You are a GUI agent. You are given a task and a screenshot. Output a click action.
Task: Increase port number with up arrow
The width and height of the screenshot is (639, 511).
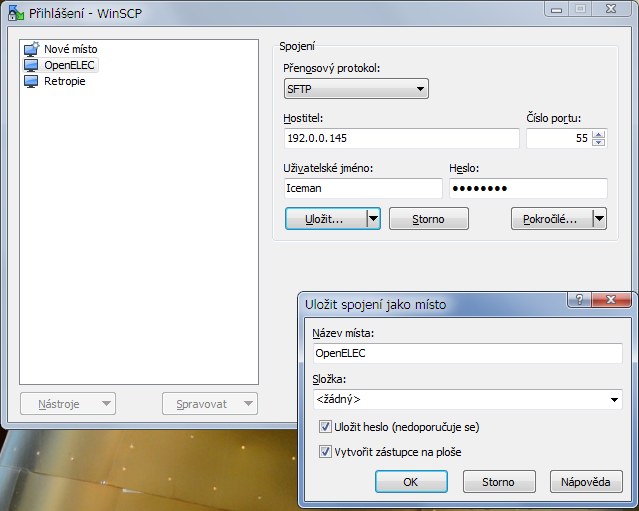pyautogui.click(x=598, y=135)
